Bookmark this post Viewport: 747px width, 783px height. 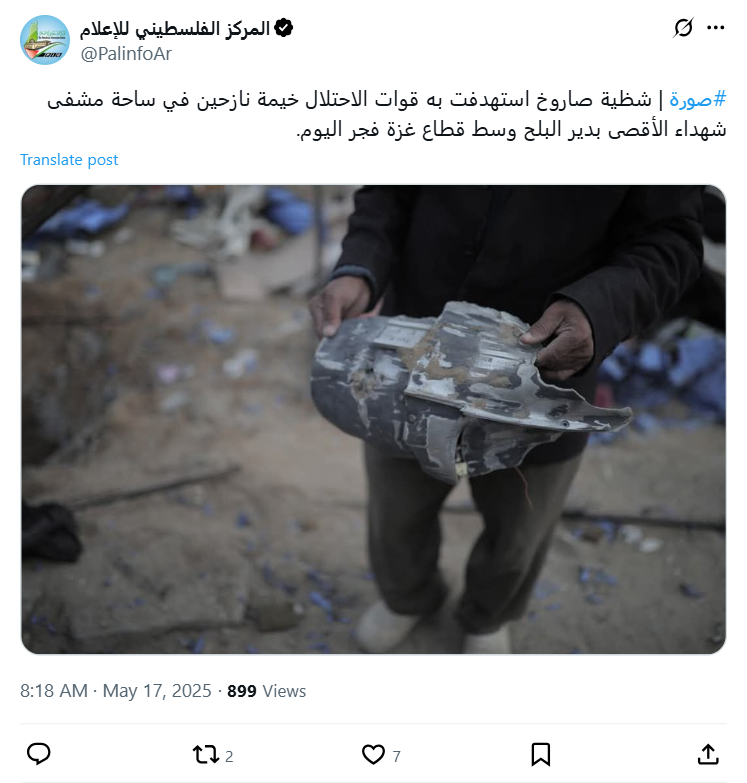click(x=540, y=755)
